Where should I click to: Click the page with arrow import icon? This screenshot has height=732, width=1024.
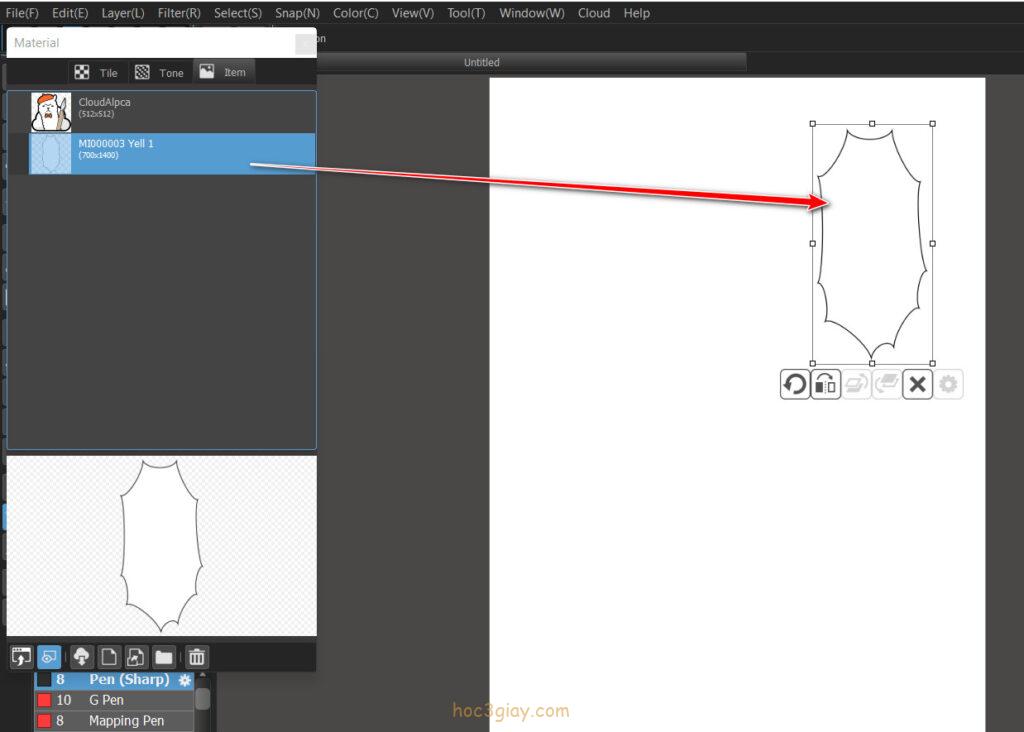tap(136, 657)
